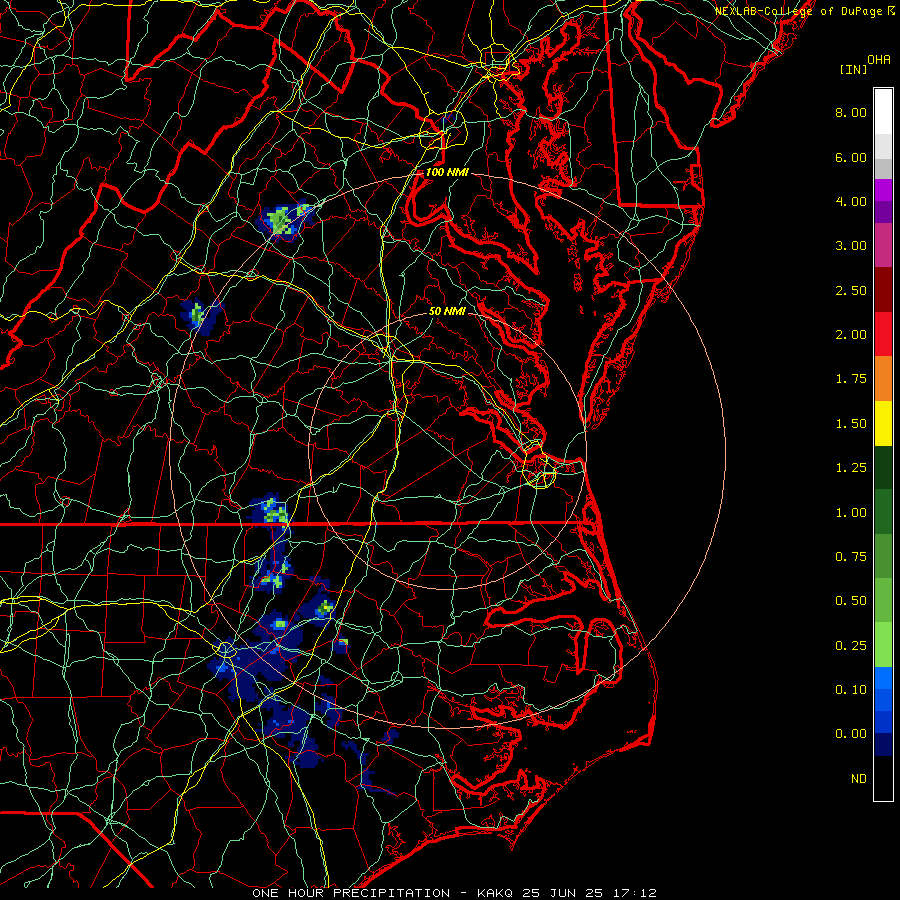Select the 4.00 legend value

(851, 201)
